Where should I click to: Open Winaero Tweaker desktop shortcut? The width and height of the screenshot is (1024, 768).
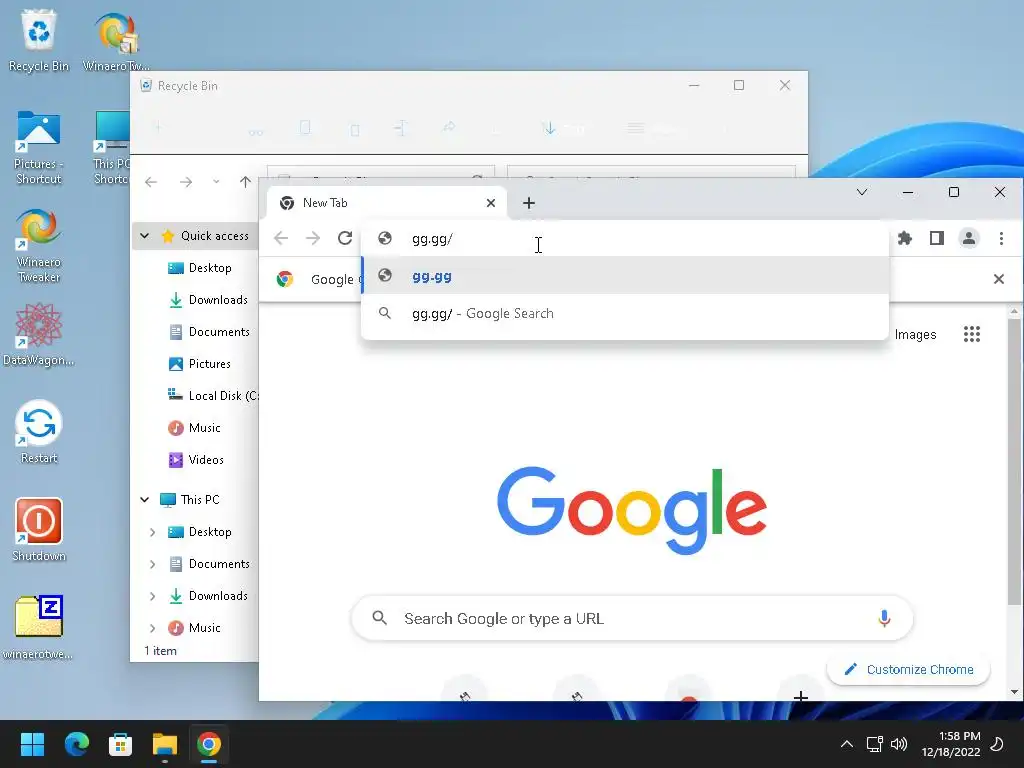point(39,246)
